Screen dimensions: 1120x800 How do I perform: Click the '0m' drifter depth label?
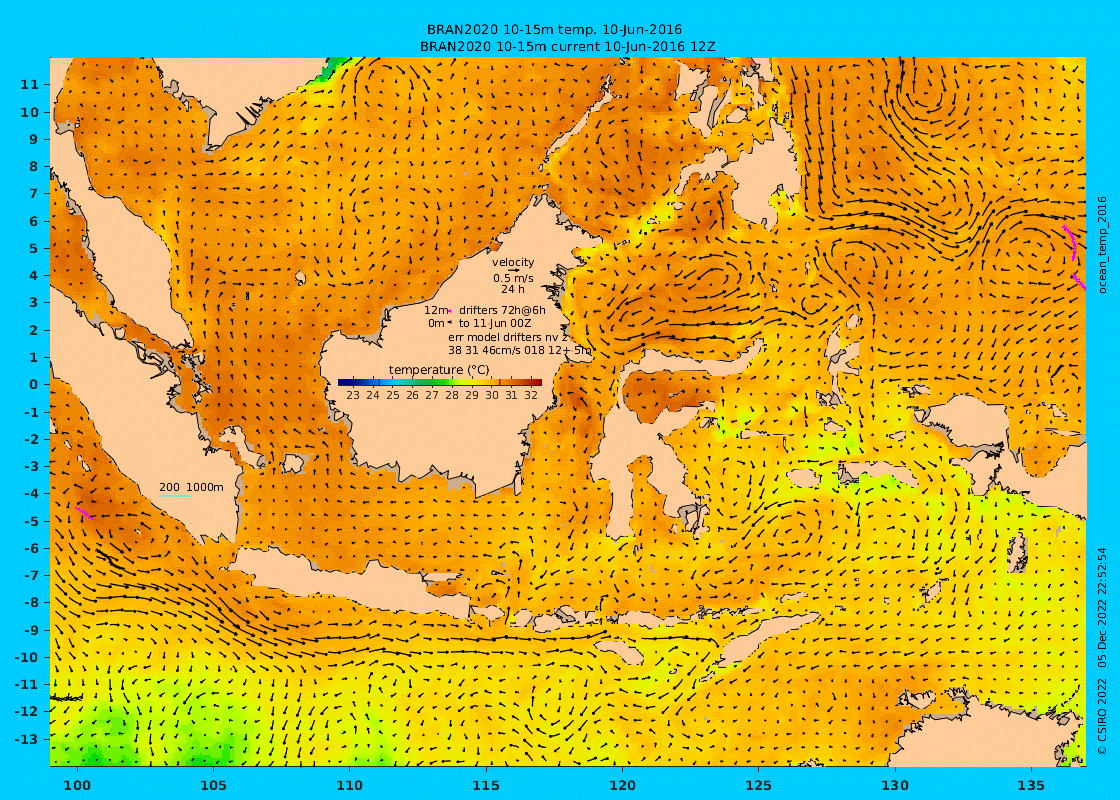point(436,324)
